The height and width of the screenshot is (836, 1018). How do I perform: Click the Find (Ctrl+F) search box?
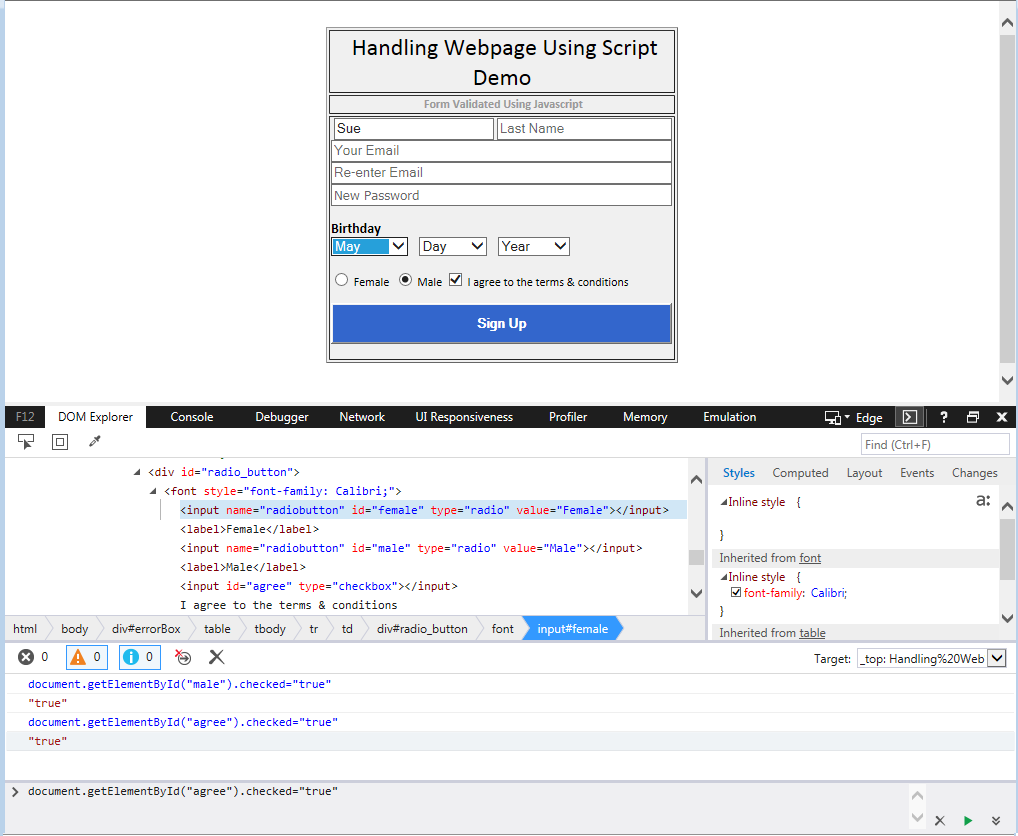click(x=935, y=445)
